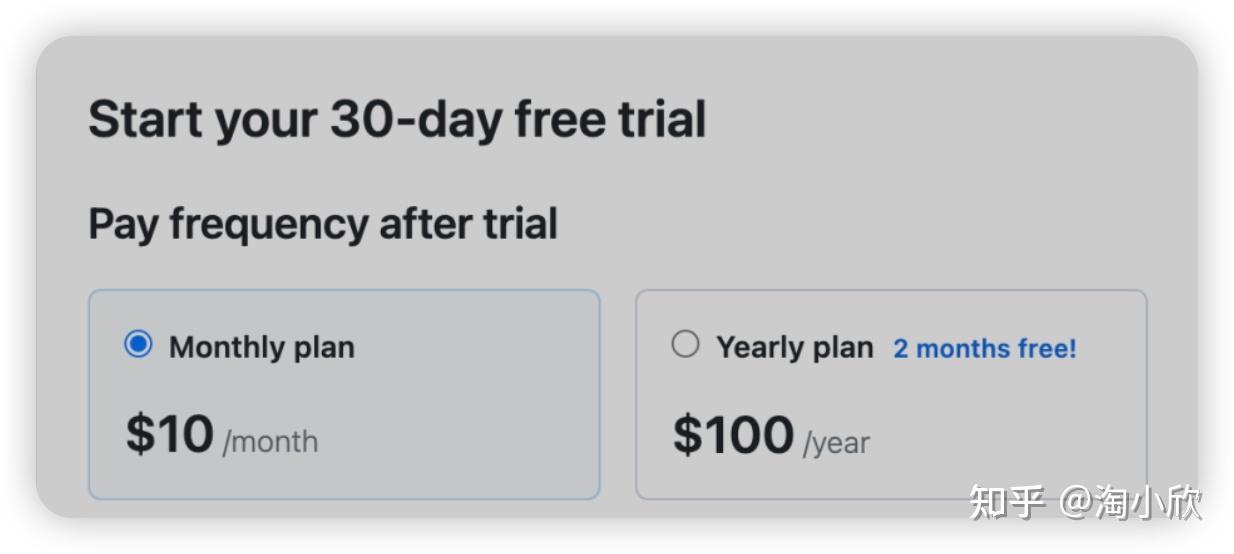Click the "/month" billing period text
Screen dimensions: 1234x554
[x=270, y=441]
